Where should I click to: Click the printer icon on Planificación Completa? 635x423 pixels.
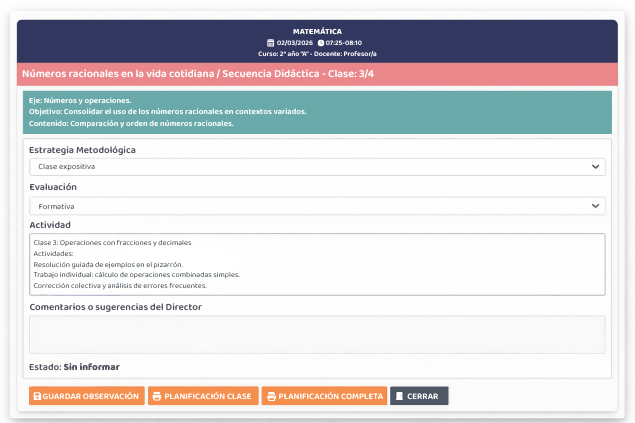click(x=270, y=396)
